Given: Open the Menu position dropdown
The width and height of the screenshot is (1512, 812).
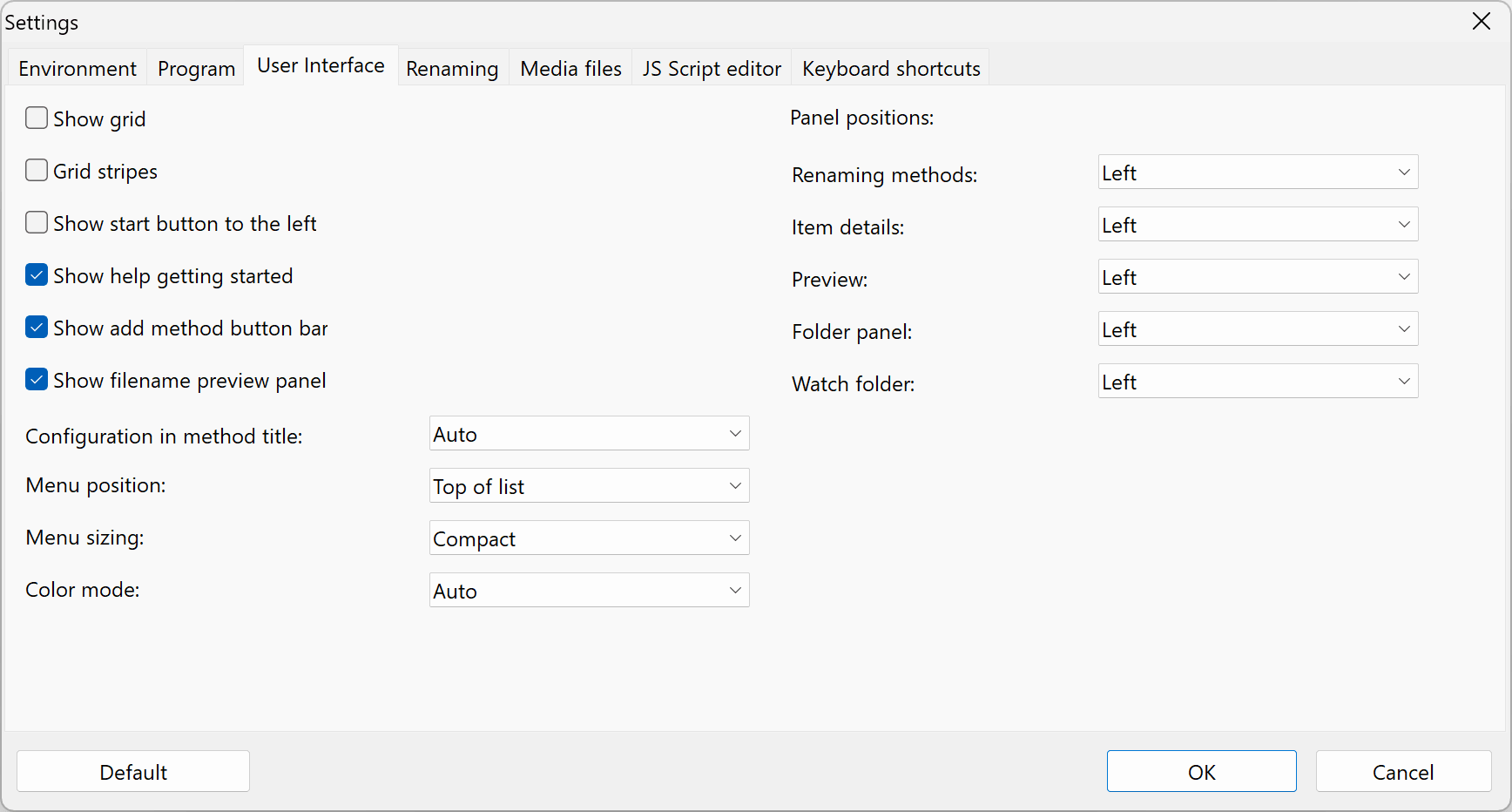Looking at the screenshot, I should pos(589,486).
